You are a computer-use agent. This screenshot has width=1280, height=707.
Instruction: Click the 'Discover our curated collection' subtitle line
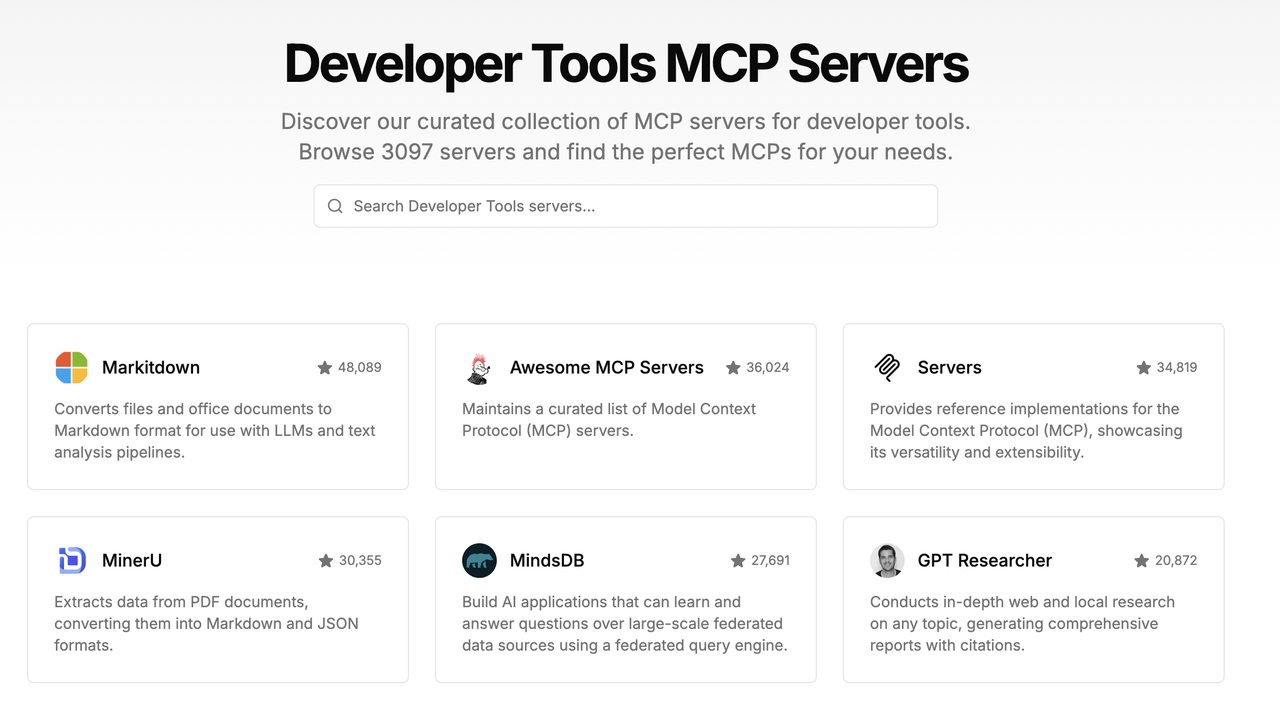click(x=626, y=121)
